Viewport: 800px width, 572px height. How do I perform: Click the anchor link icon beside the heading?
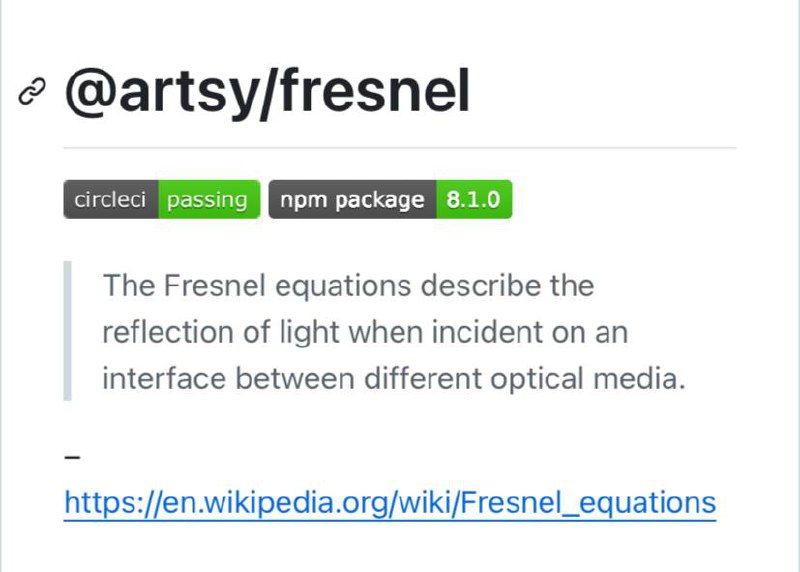[x=32, y=92]
